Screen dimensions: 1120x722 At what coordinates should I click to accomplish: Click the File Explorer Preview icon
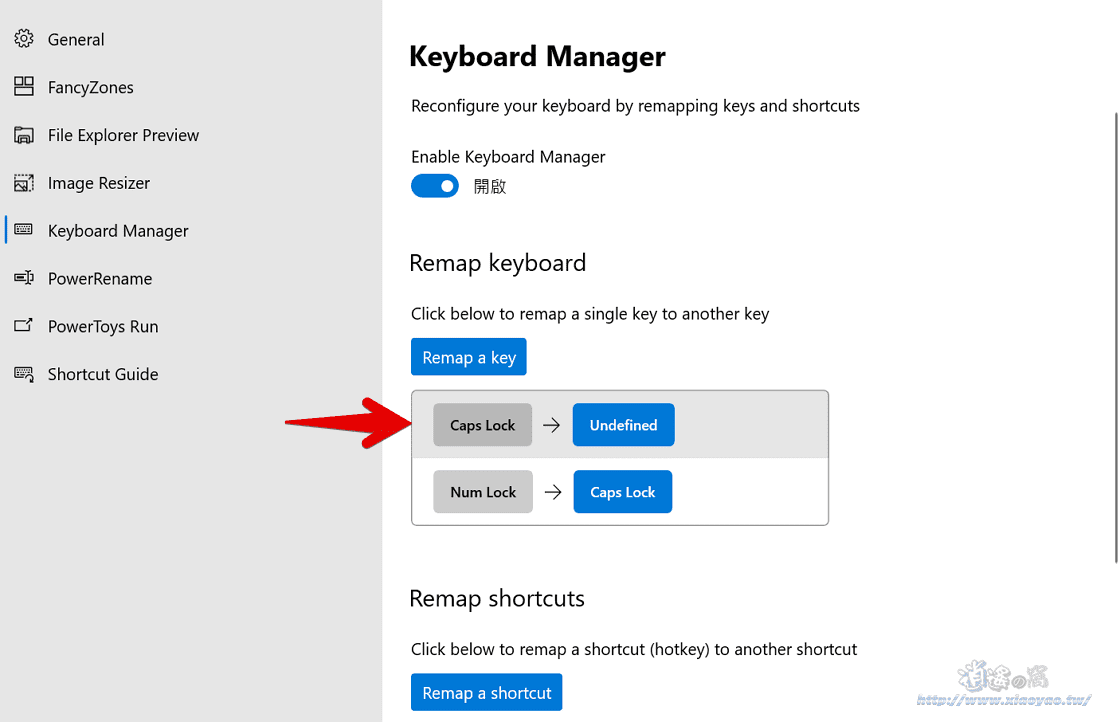point(24,134)
